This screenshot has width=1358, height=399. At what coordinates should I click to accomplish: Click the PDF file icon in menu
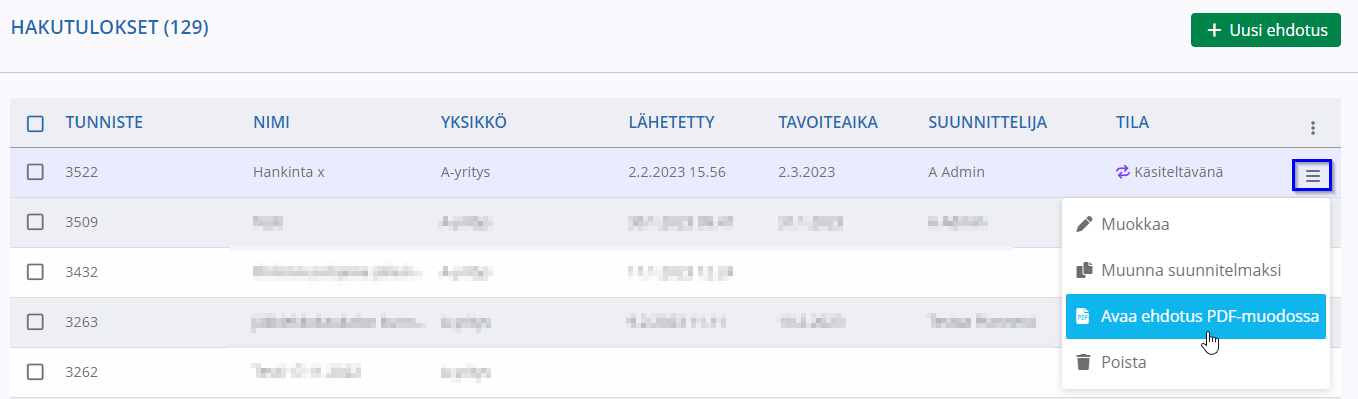(1082, 316)
